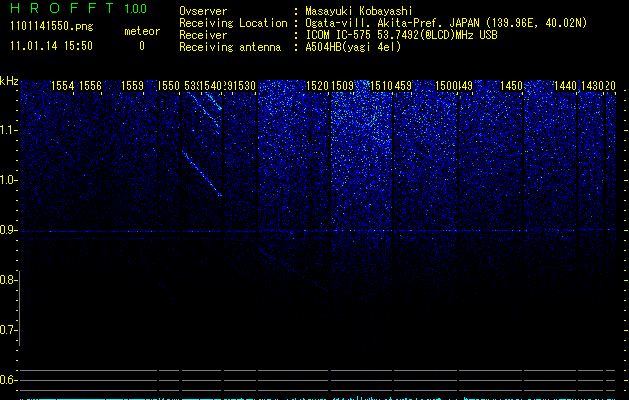Click the kHz axis unit label
The height and width of the screenshot is (400, 629).
(9, 81)
